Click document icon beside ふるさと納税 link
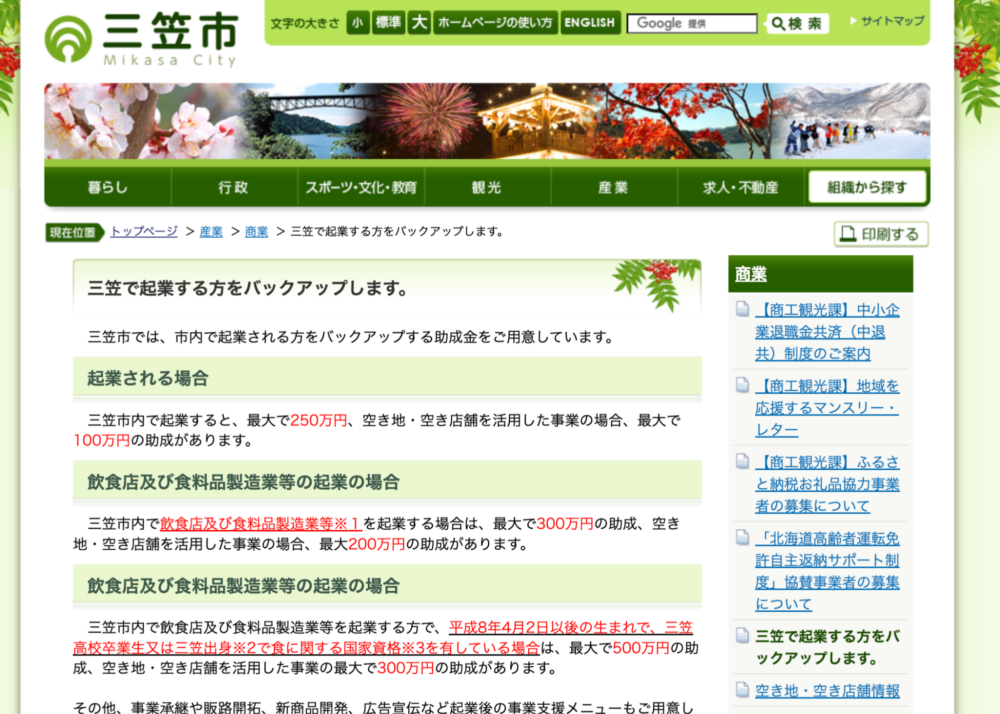Image resolution: width=1000 pixels, height=714 pixels. (x=742, y=461)
